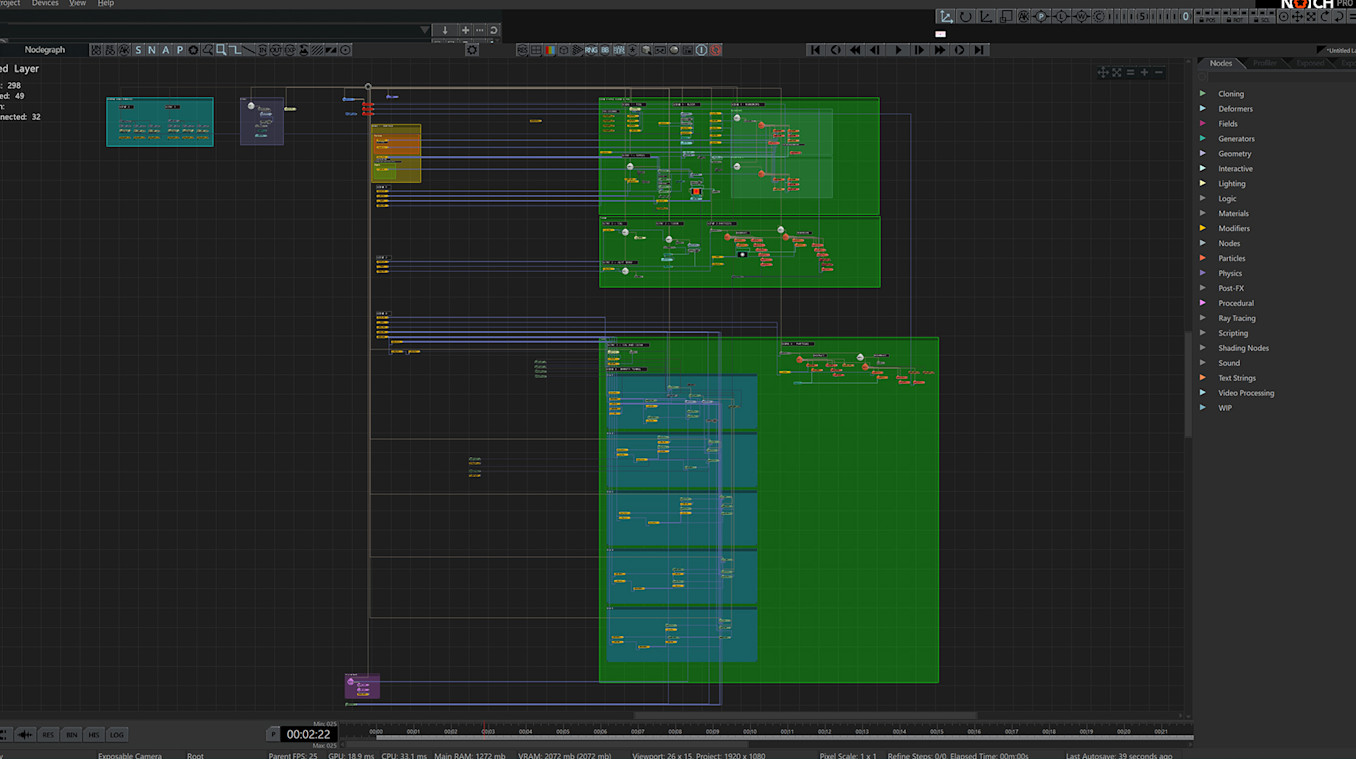
Task: Toggle the RES button in bottom bar
Action: [48, 735]
